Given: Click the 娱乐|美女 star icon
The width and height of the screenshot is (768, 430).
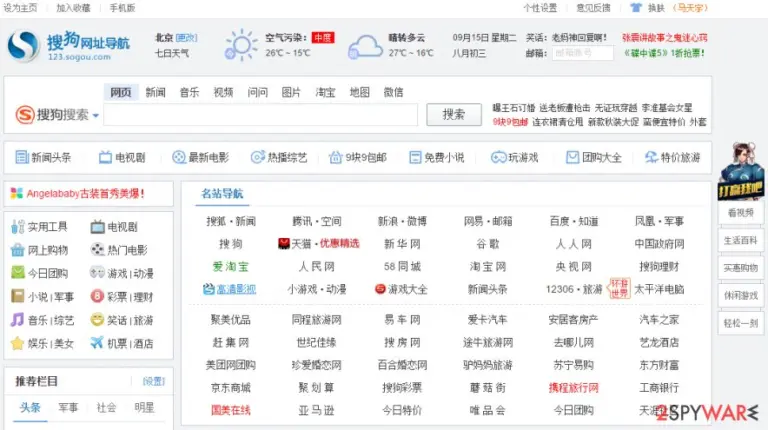Looking at the screenshot, I should point(18,343).
